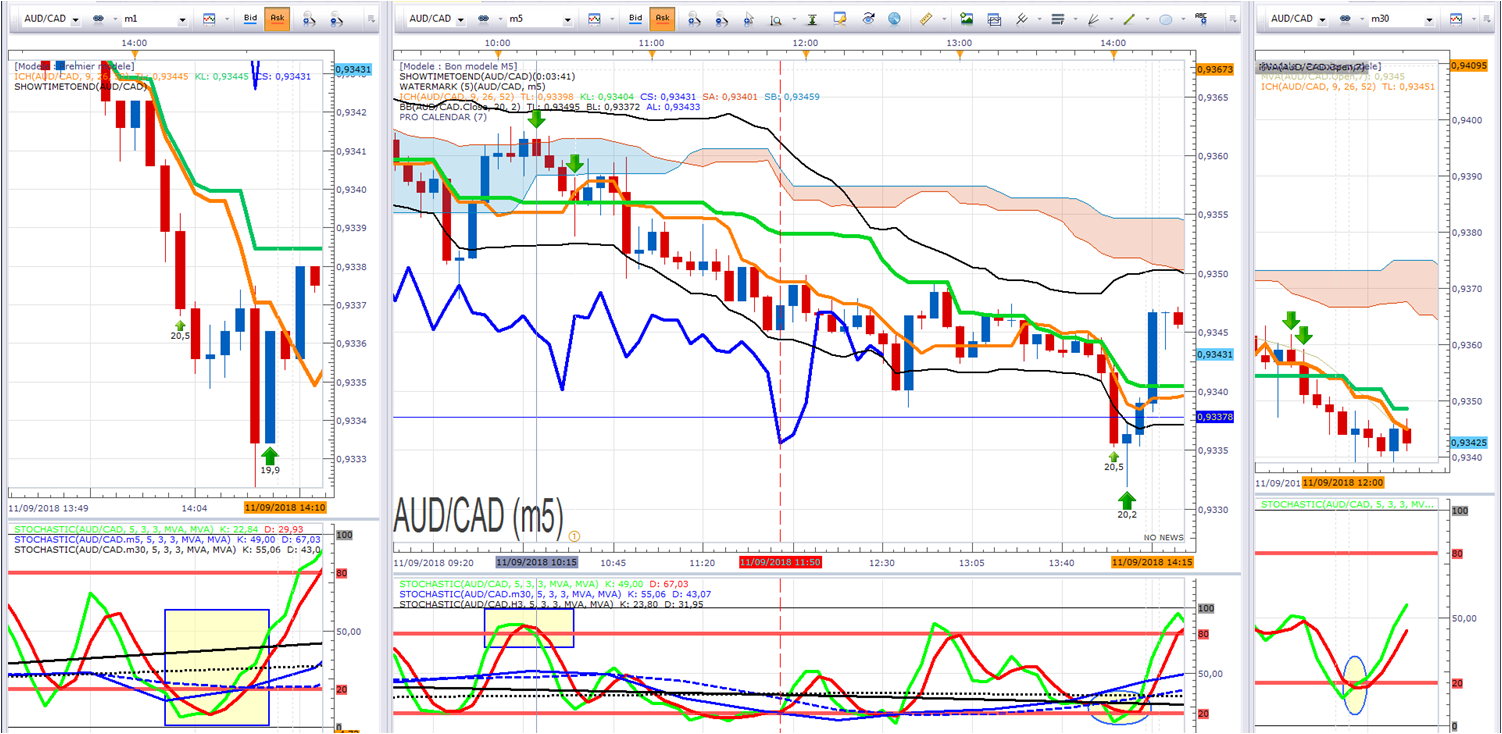Open chart type icon in m5 toolbar
Screen dimensions: 1502x734
click(x=594, y=19)
